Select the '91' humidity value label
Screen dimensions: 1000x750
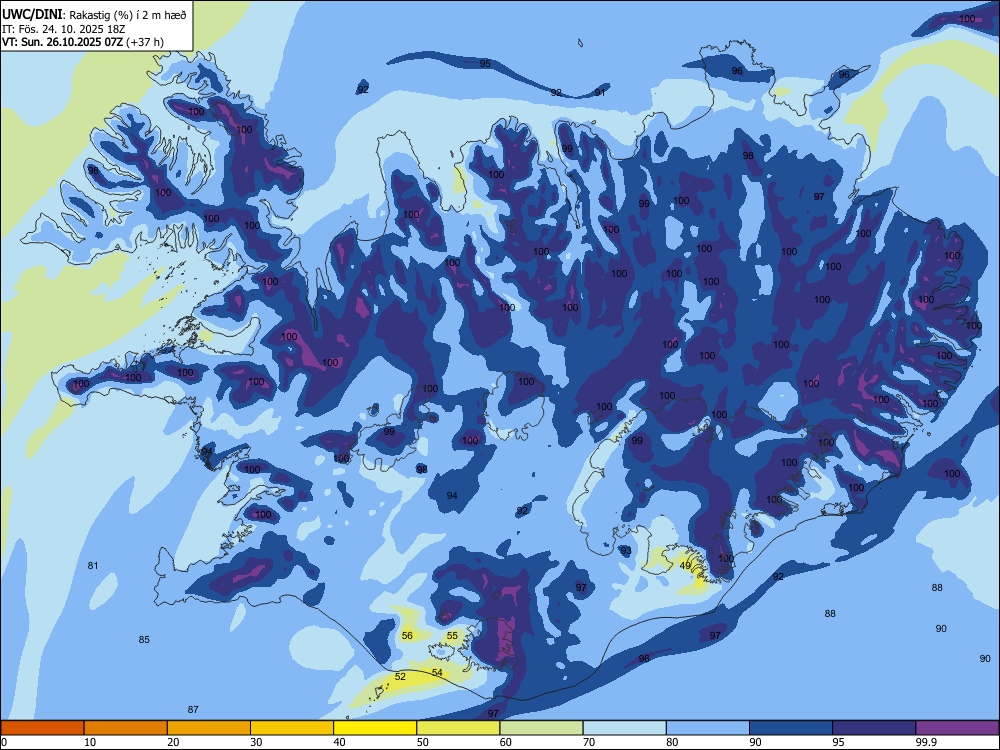point(600,92)
